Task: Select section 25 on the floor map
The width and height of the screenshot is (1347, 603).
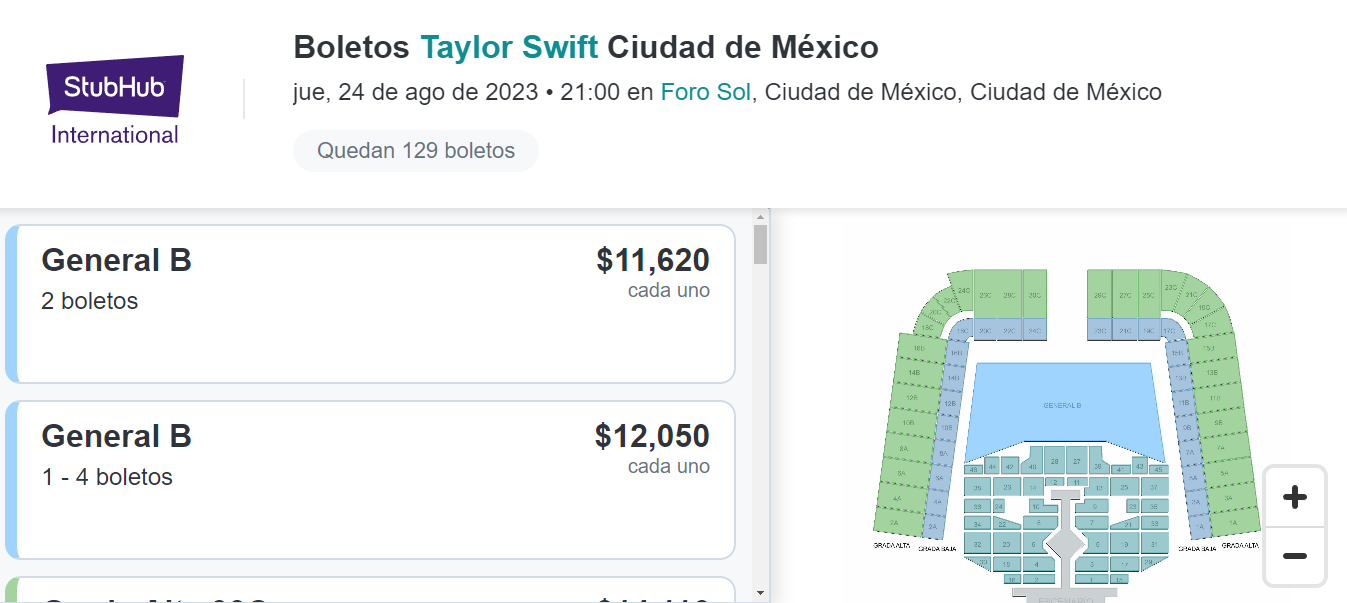Action: pyautogui.click(x=1124, y=487)
